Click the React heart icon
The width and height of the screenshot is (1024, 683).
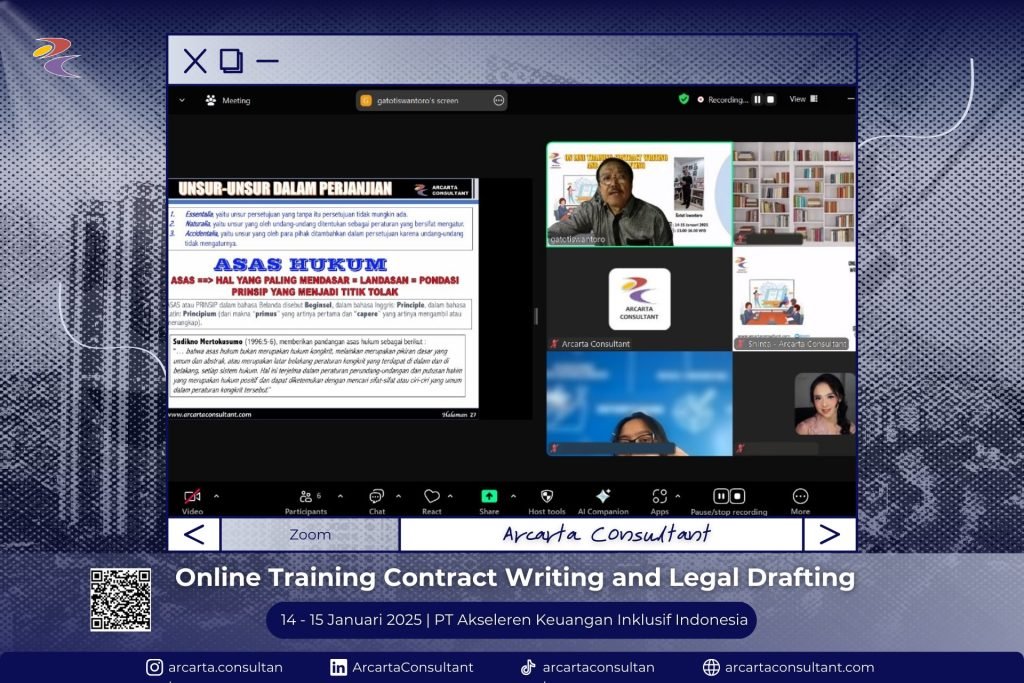pyautogui.click(x=431, y=497)
